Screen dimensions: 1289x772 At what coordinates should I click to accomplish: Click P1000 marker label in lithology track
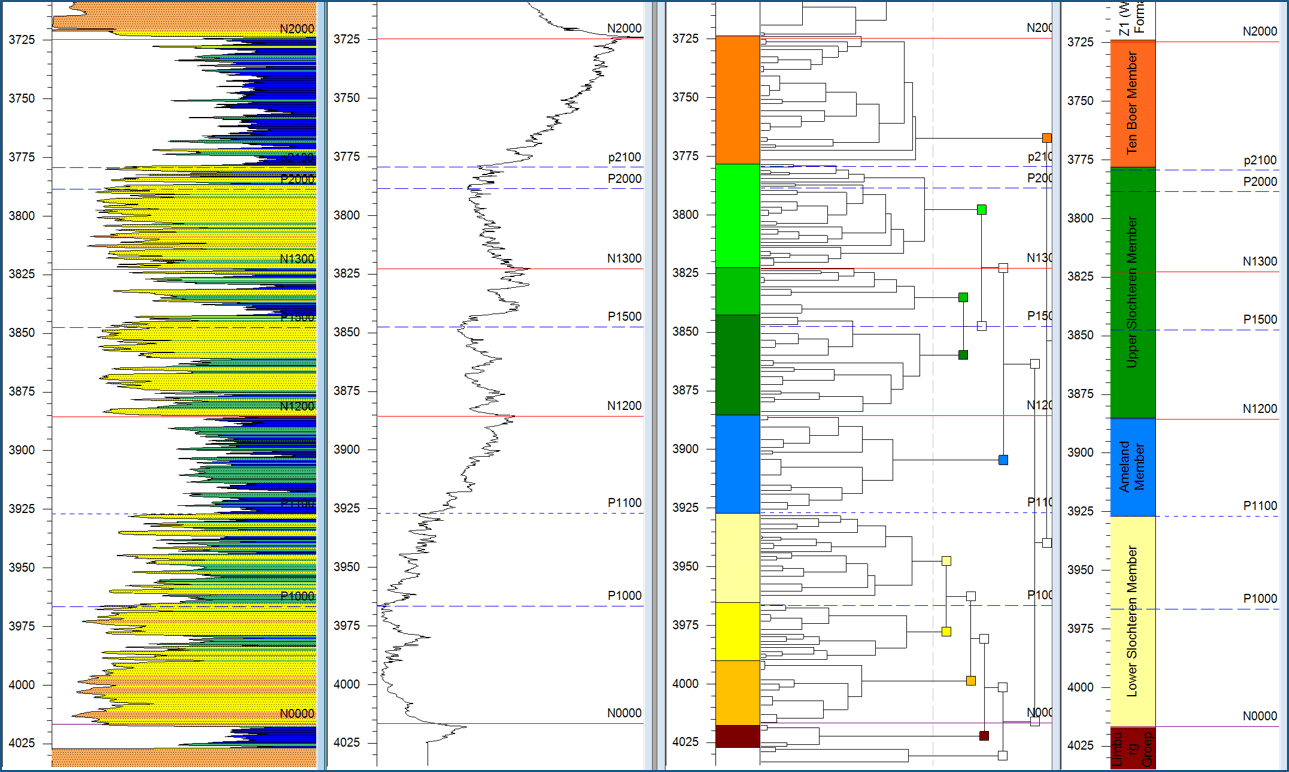[x=297, y=596]
